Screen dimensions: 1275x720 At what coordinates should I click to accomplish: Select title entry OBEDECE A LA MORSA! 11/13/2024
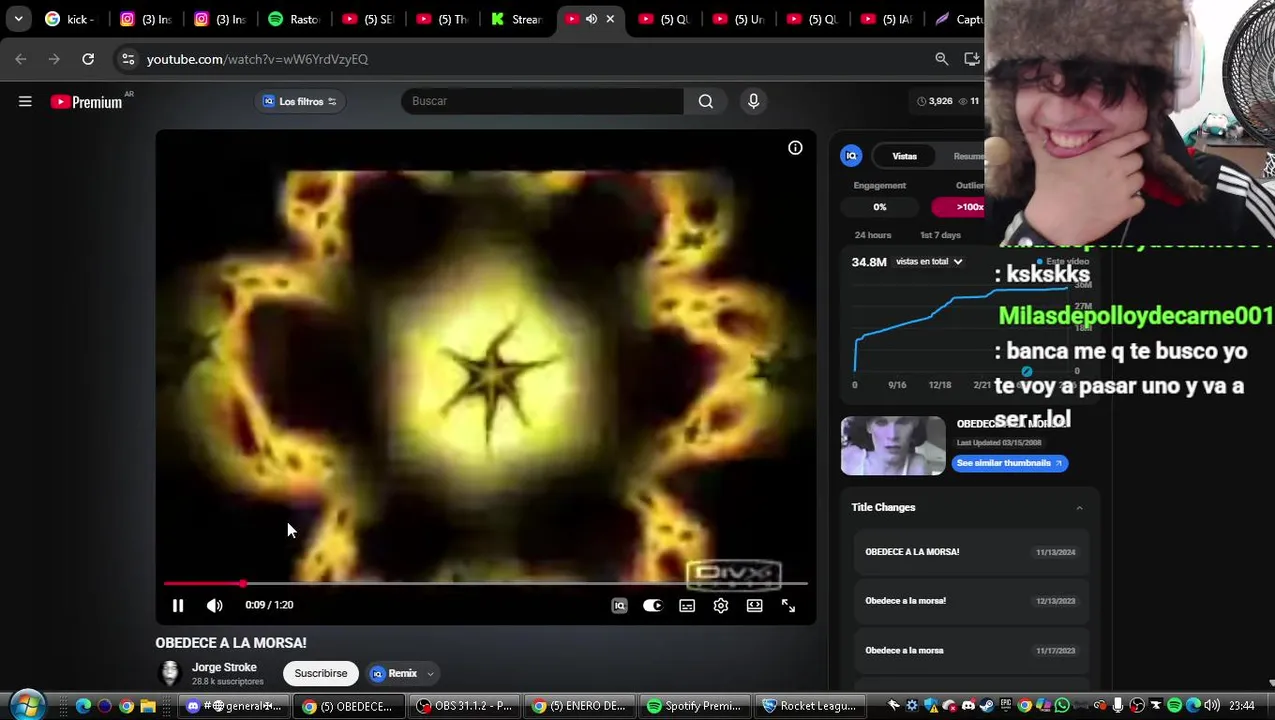970,552
